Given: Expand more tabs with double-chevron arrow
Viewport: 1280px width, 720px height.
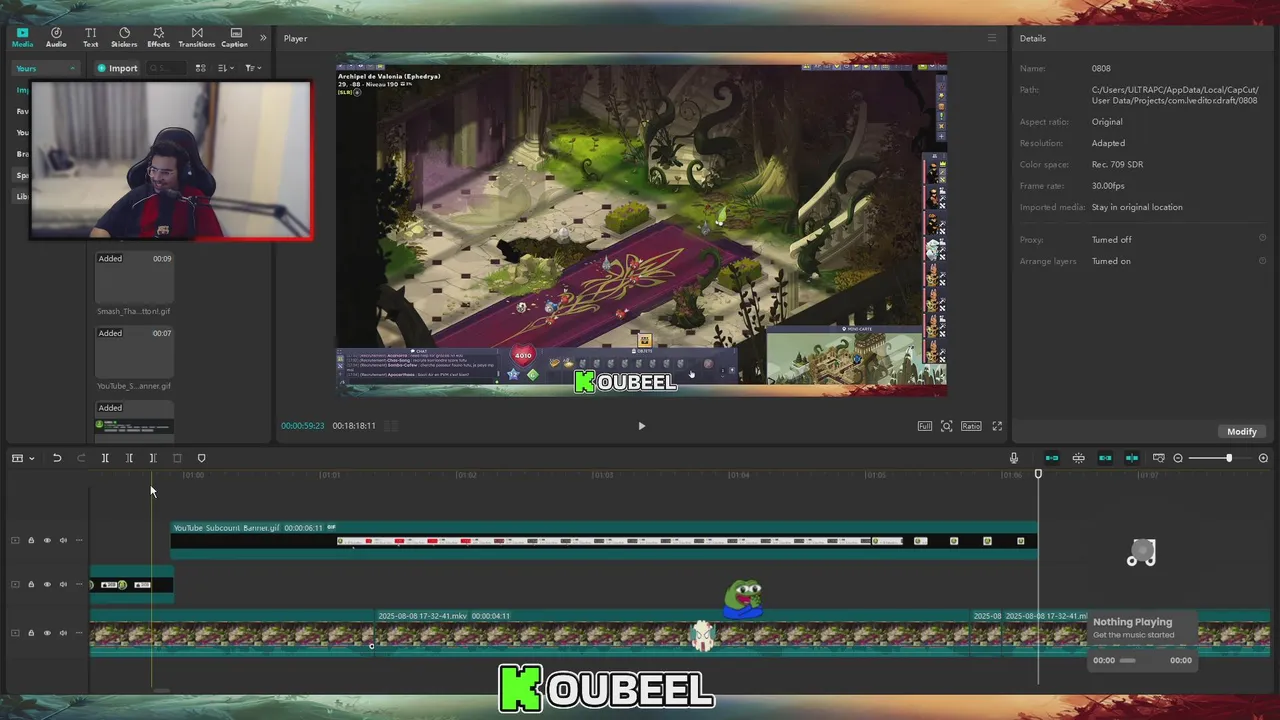Looking at the screenshot, I should pos(263,38).
